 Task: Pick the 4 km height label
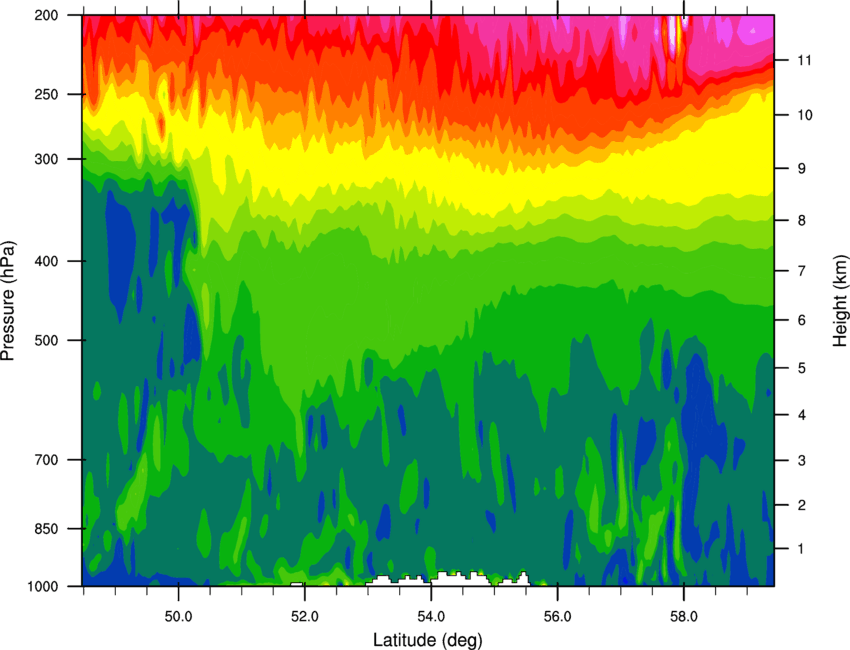801,415
